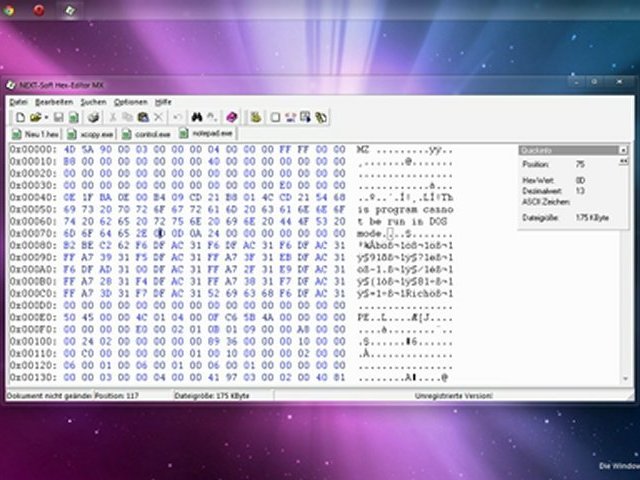Click the New document icon

20,117
